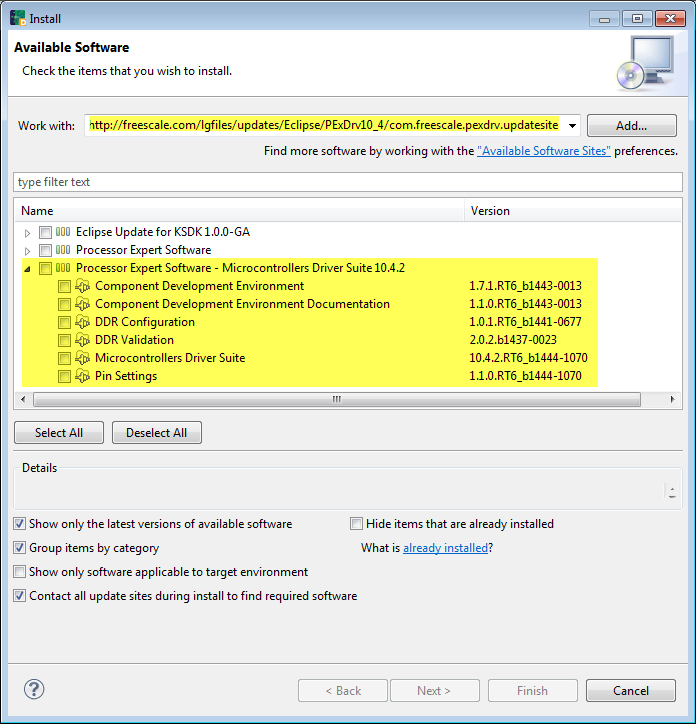The width and height of the screenshot is (696, 724).
Task: Open the Work with site dropdown arrow
Action: coord(572,126)
